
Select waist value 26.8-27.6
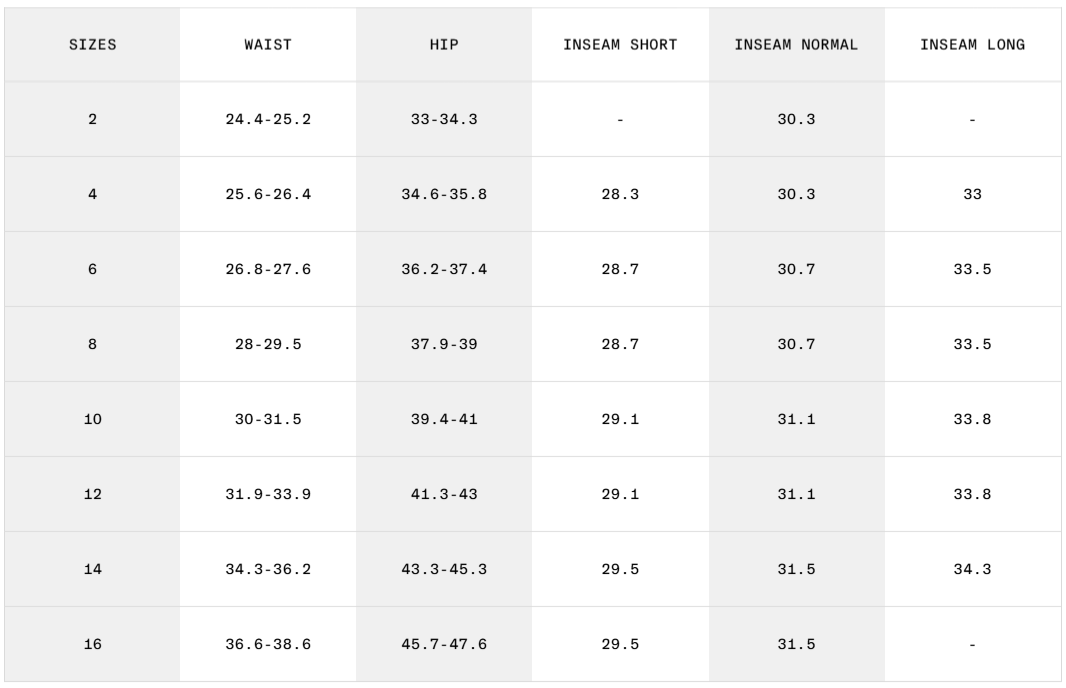tap(268, 269)
